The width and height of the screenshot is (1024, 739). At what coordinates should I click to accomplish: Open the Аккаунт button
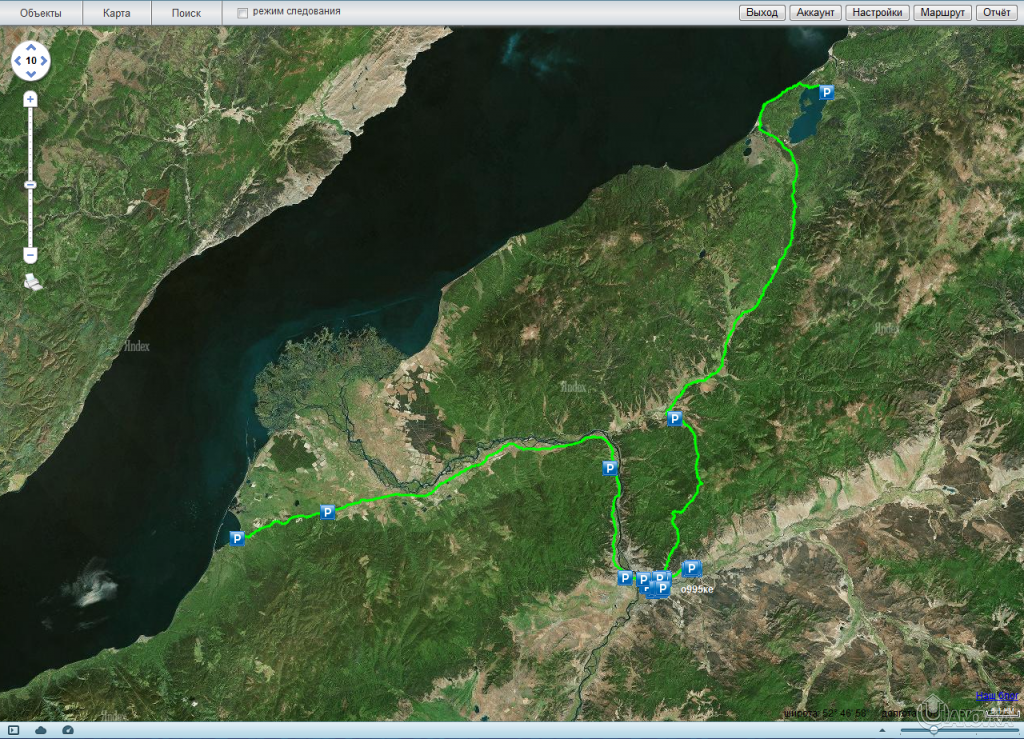pyautogui.click(x=815, y=13)
